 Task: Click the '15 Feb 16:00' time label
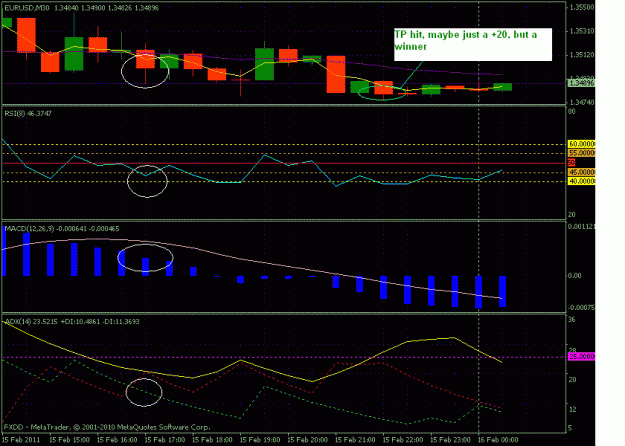(x=117, y=440)
